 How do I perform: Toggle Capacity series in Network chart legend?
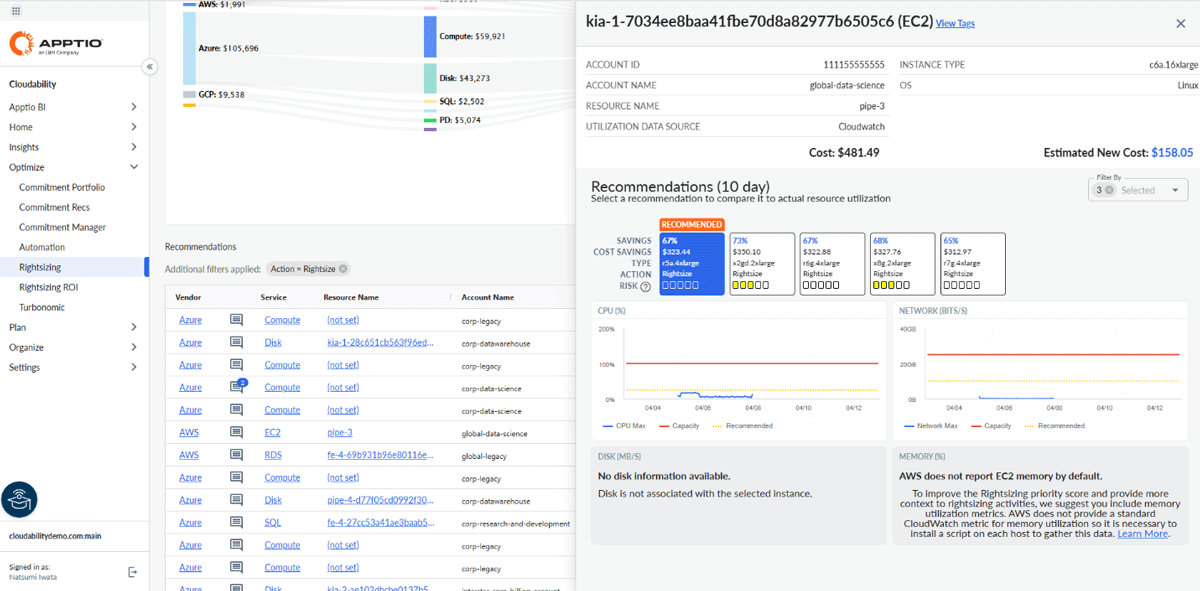coord(989,425)
